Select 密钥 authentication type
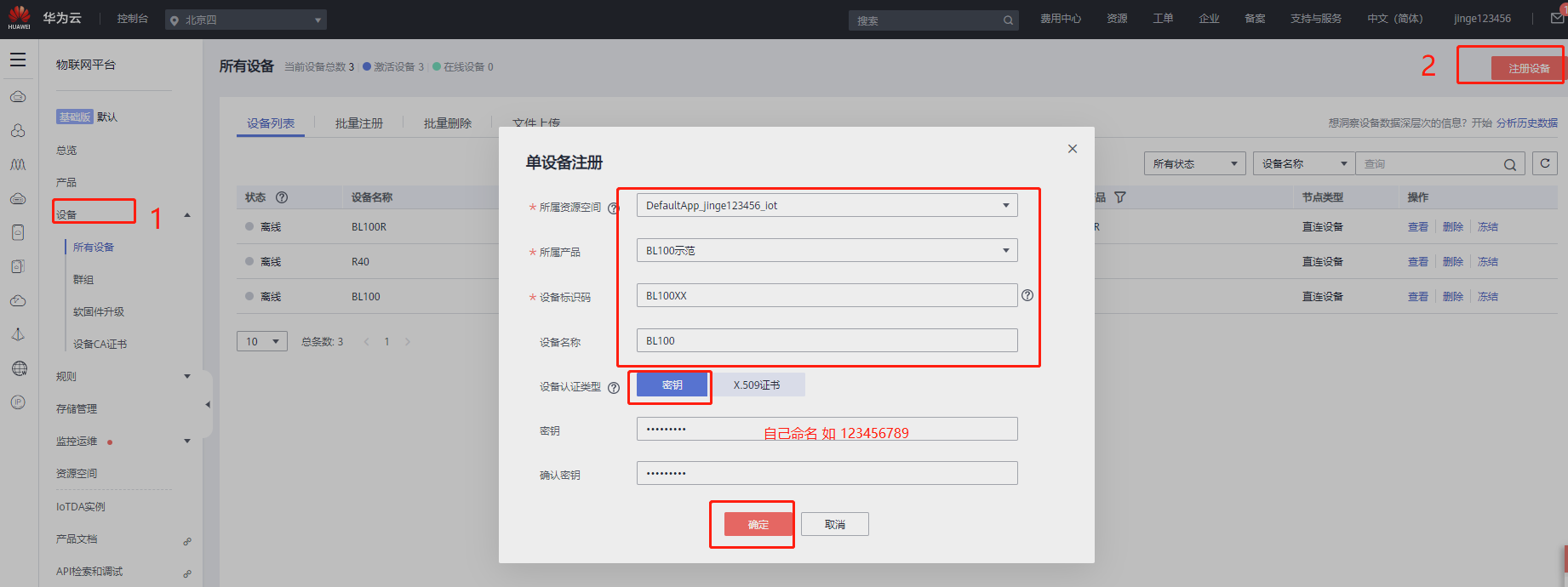1568x587 pixels. point(672,385)
